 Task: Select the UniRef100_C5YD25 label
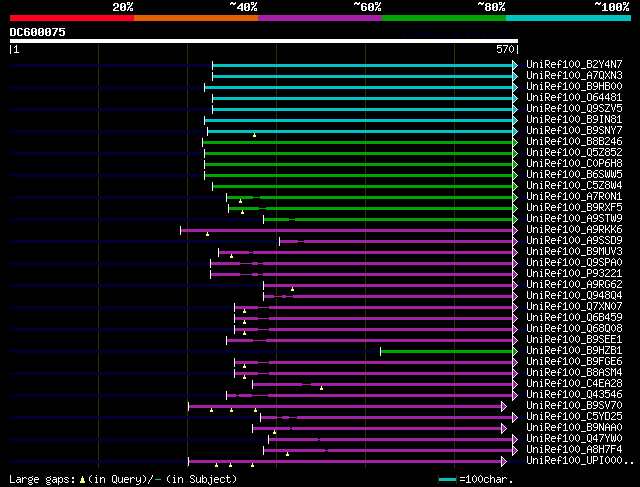pos(574,417)
